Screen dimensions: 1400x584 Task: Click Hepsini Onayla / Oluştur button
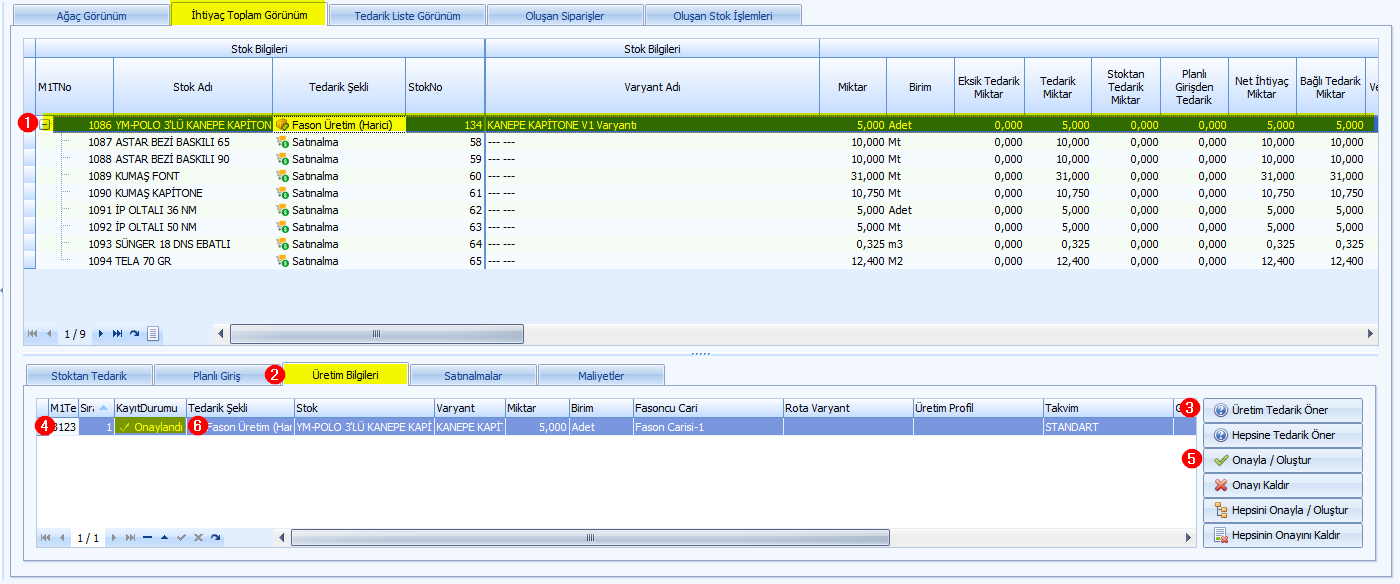(x=1283, y=510)
